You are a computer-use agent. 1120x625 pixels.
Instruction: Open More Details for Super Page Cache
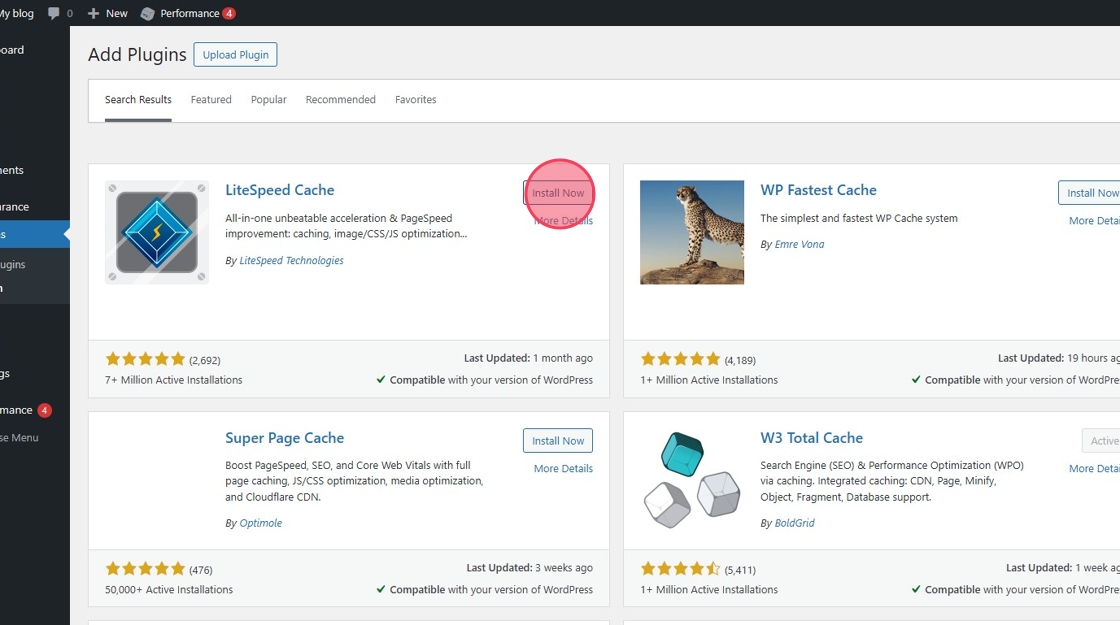pyautogui.click(x=563, y=469)
